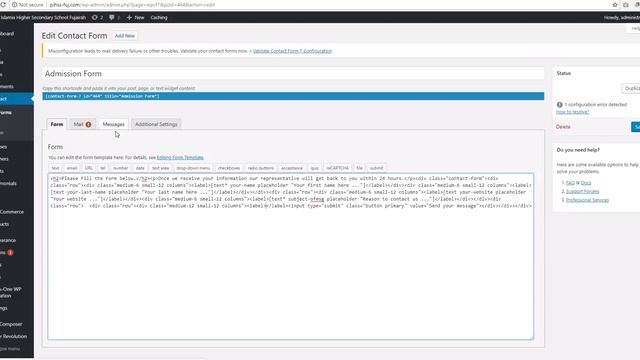Switch to the Mail tab
Screen dimensions: 640x360
point(82,124)
